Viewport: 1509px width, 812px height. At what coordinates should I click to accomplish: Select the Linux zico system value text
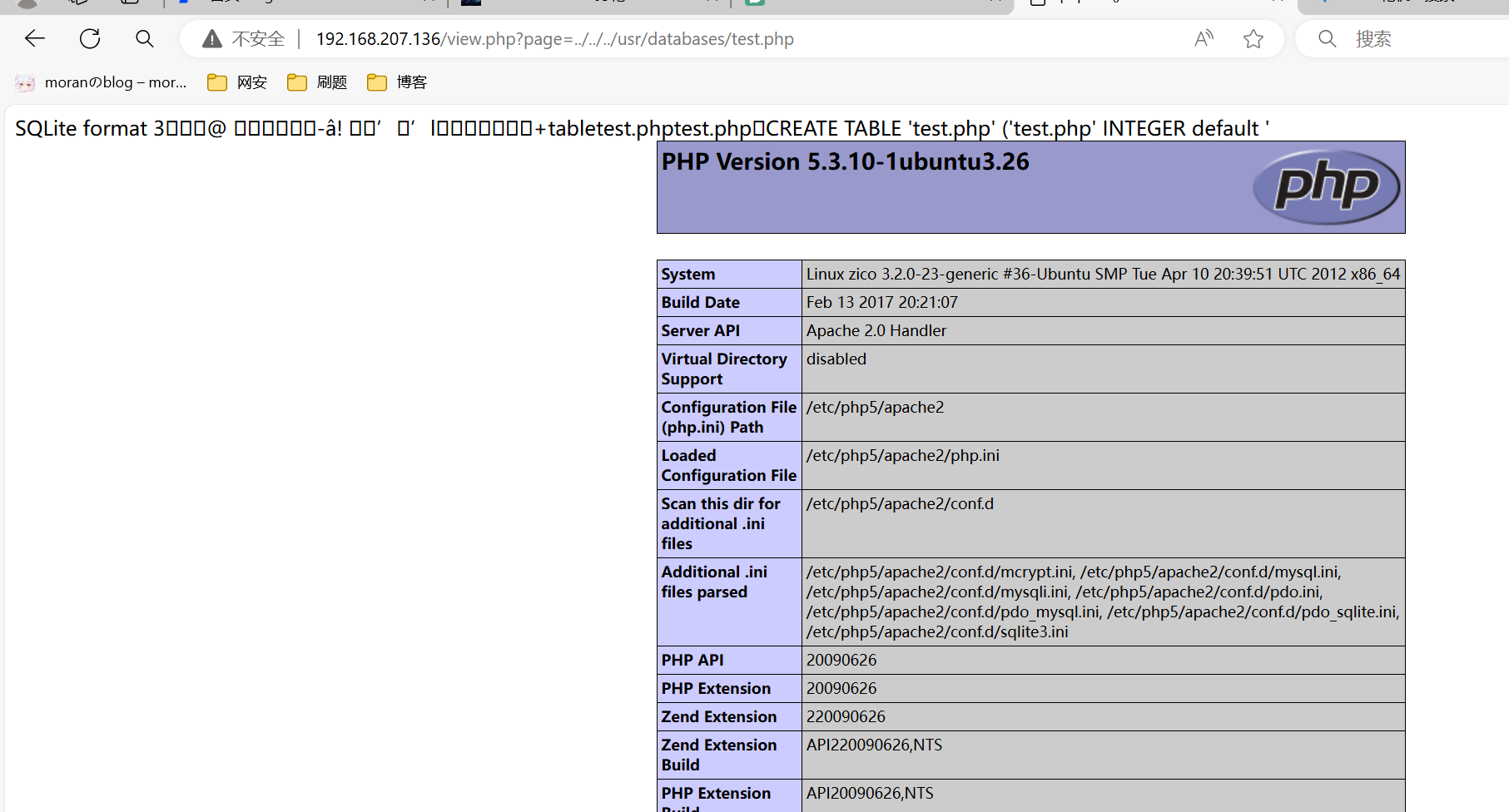[1103, 275]
